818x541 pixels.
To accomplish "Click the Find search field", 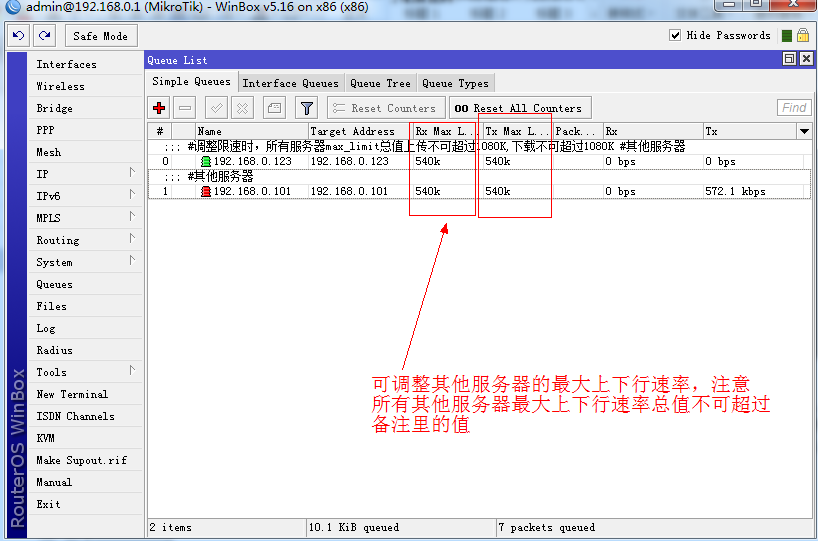I will pyautogui.click(x=794, y=108).
